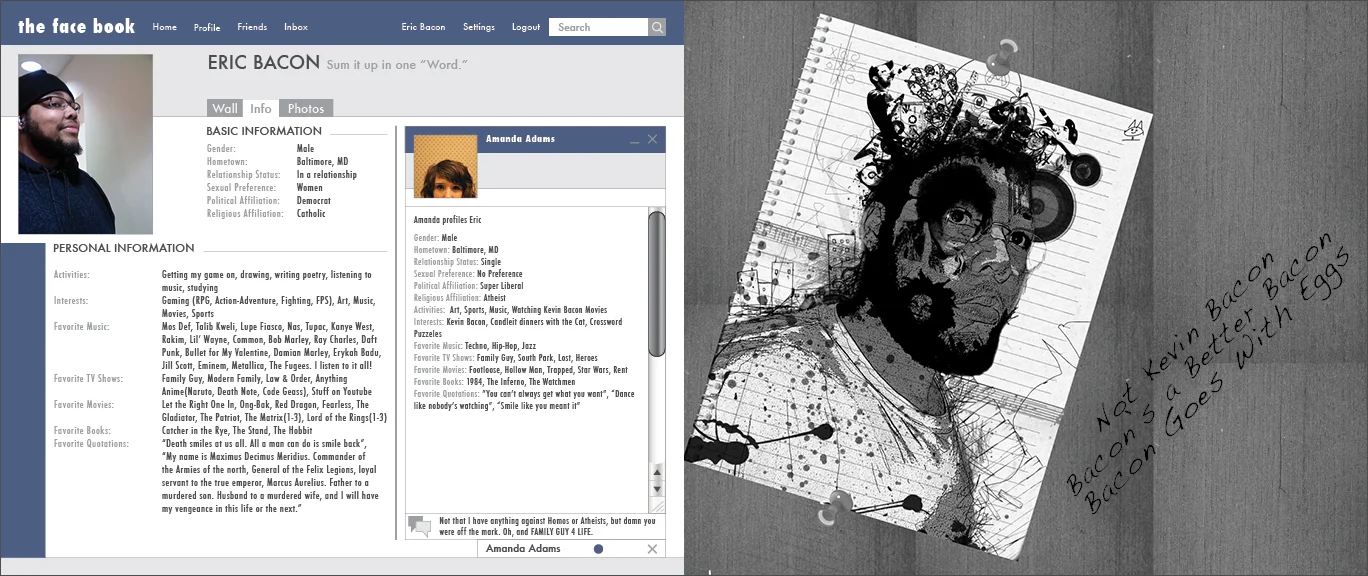Click 'Atheist' in the chat window
The image size is (1368, 576).
495,298
